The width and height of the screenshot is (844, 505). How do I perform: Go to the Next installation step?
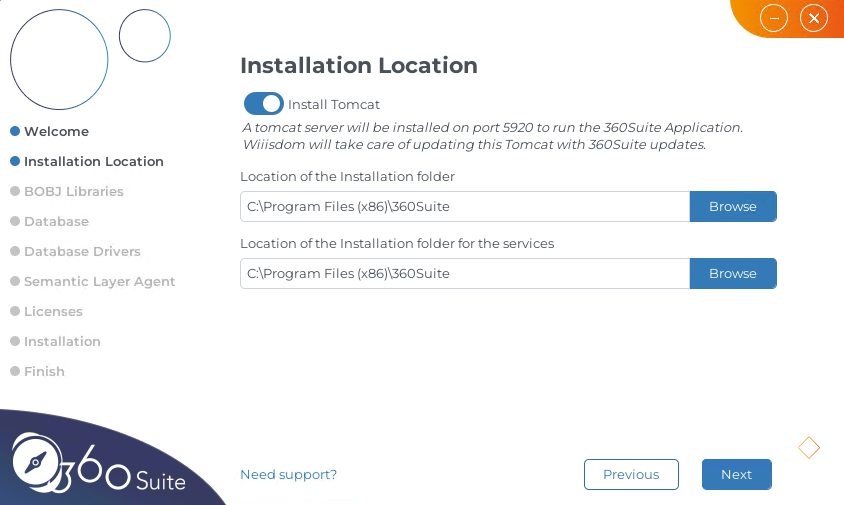click(736, 474)
